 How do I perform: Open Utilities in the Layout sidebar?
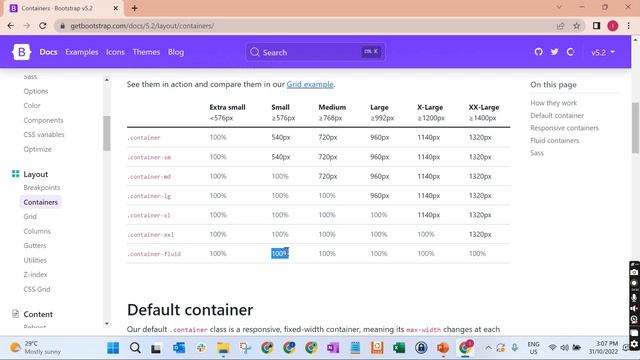(x=35, y=260)
